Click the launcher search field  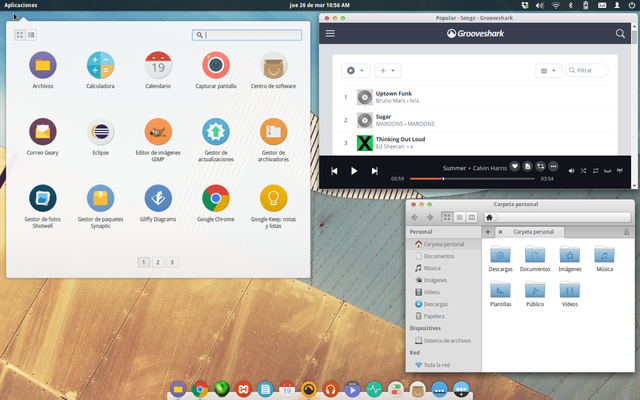(x=247, y=35)
